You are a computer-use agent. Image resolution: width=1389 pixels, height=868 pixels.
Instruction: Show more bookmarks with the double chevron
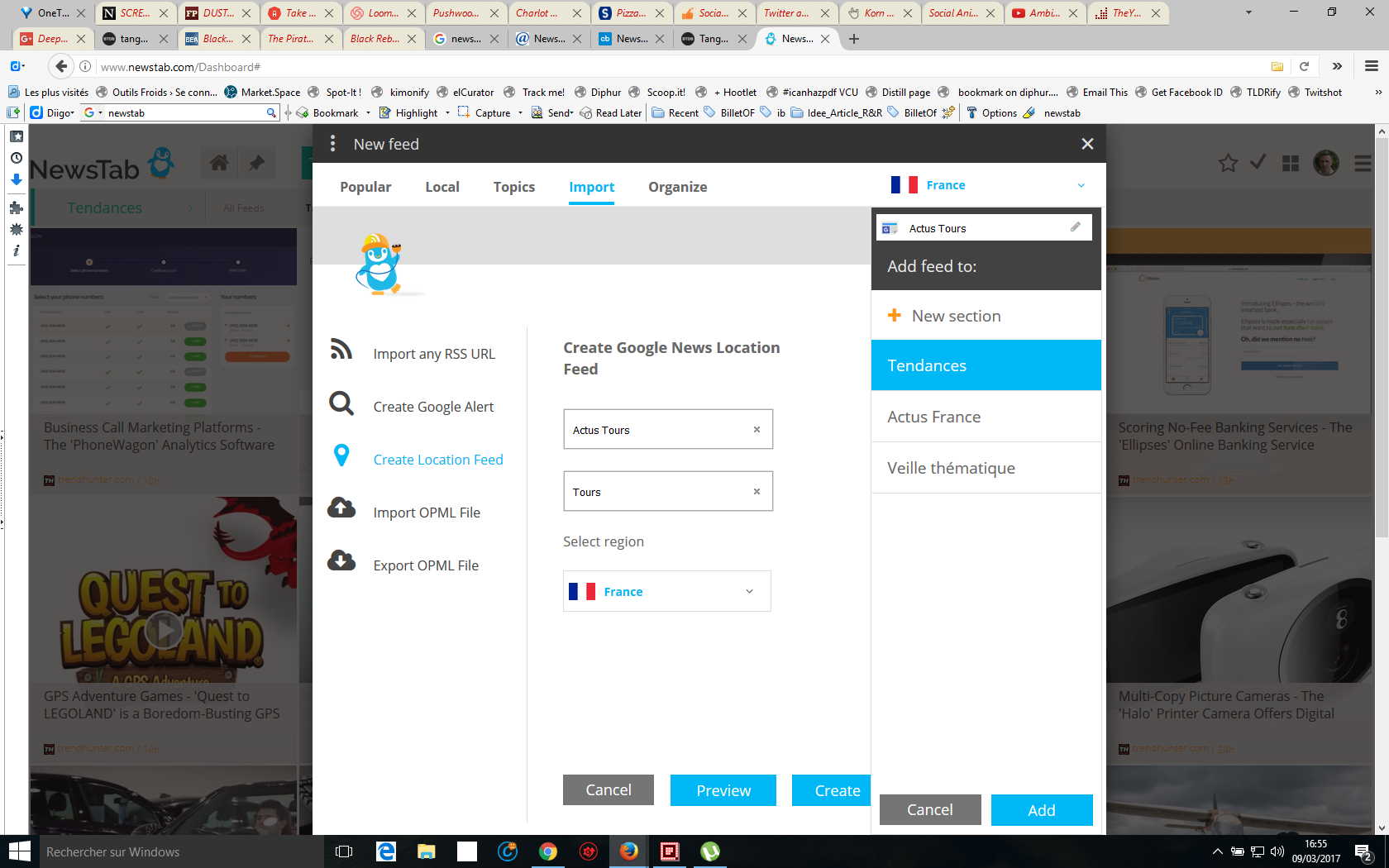[1378, 93]
